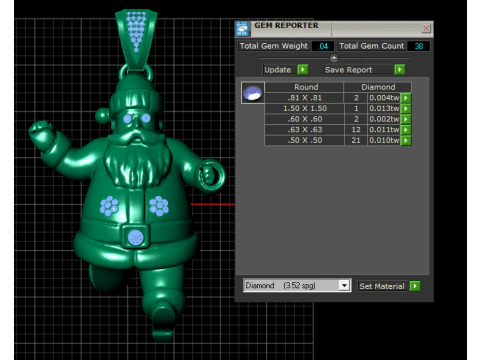Click green arrow for the 0.004tw row
480x360 pixels.
[x=406, y=98]
